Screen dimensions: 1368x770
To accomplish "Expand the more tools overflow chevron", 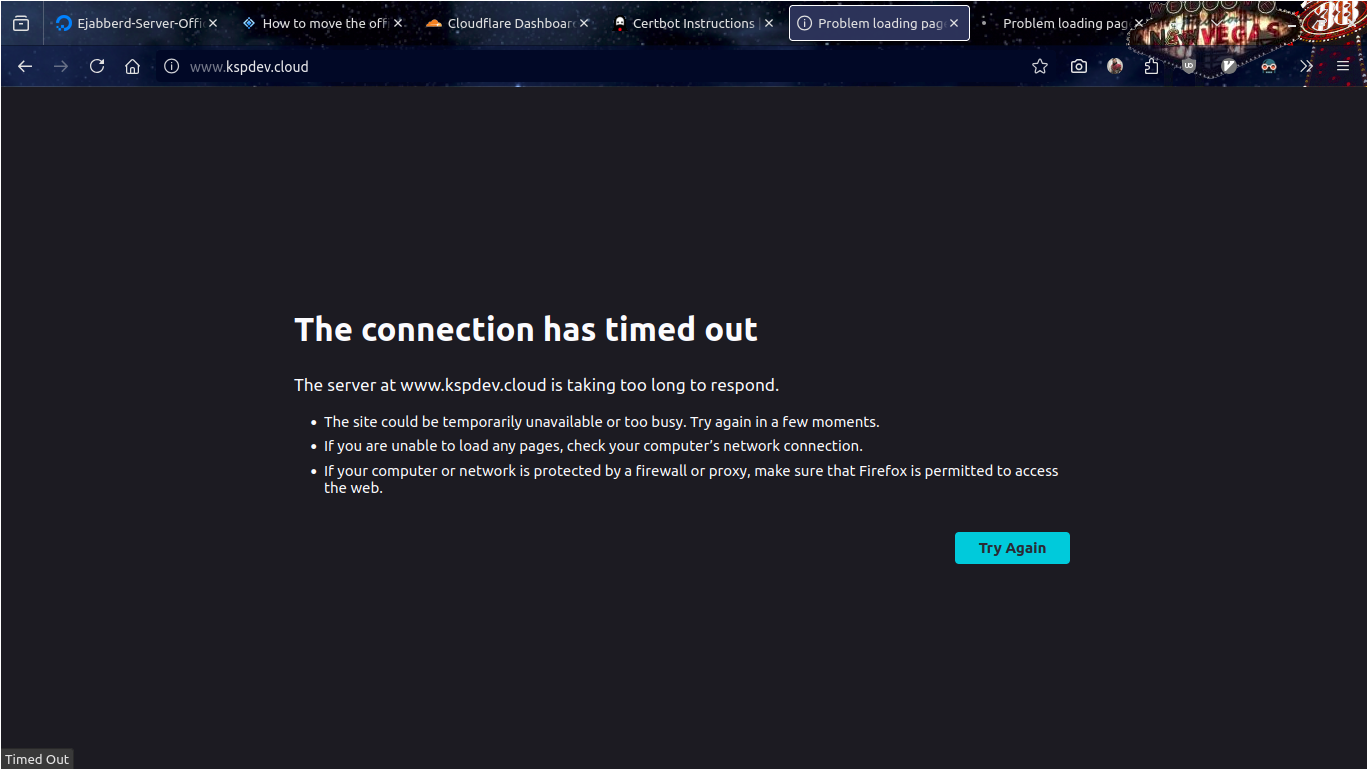I will coord(1306,66).
